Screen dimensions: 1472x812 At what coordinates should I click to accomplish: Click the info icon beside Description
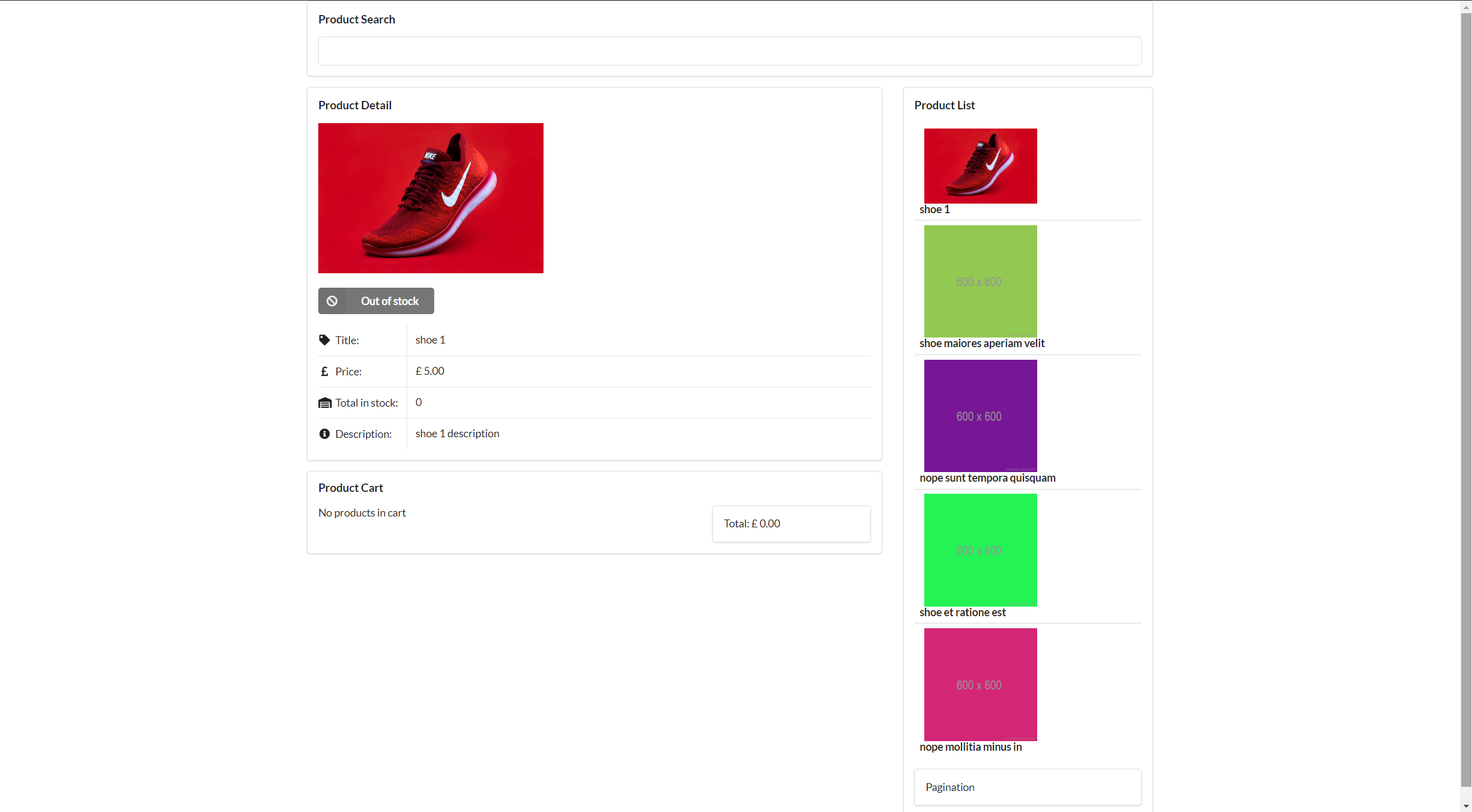[324, 434]
